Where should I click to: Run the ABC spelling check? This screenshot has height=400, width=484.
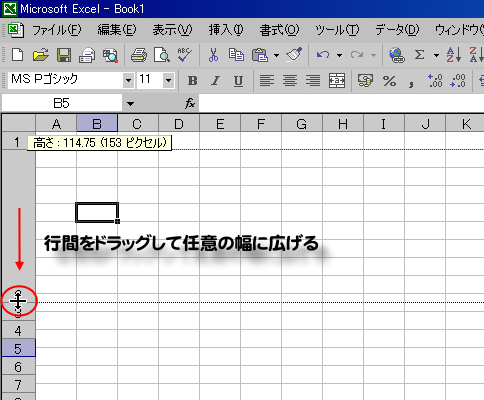coord(185,55)
